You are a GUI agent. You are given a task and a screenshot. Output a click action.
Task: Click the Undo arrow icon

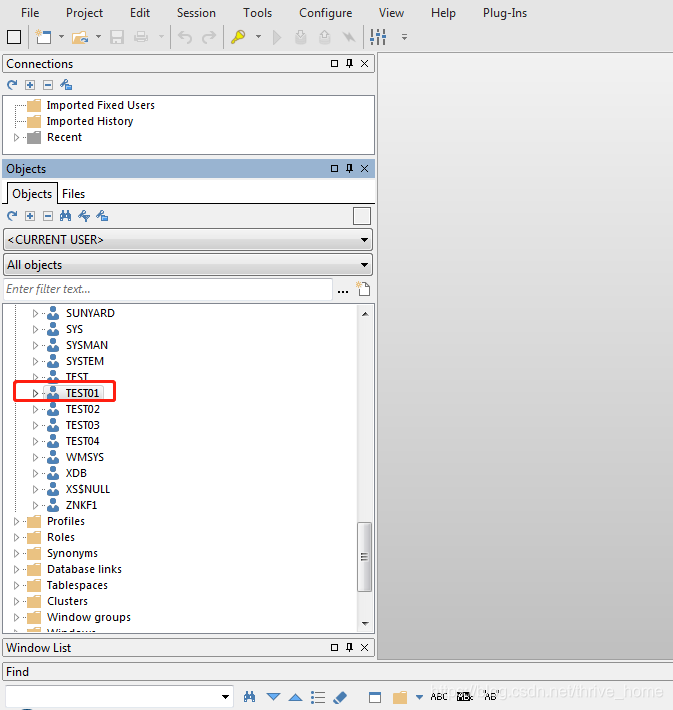coord(185,37)
